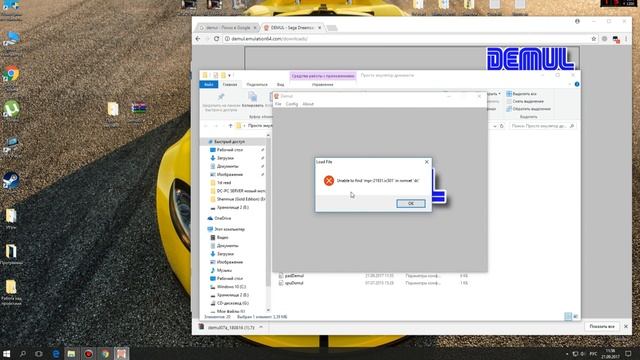640x360 pixels.
Task: Switch Explorer to details view icon
Action: 568,316
